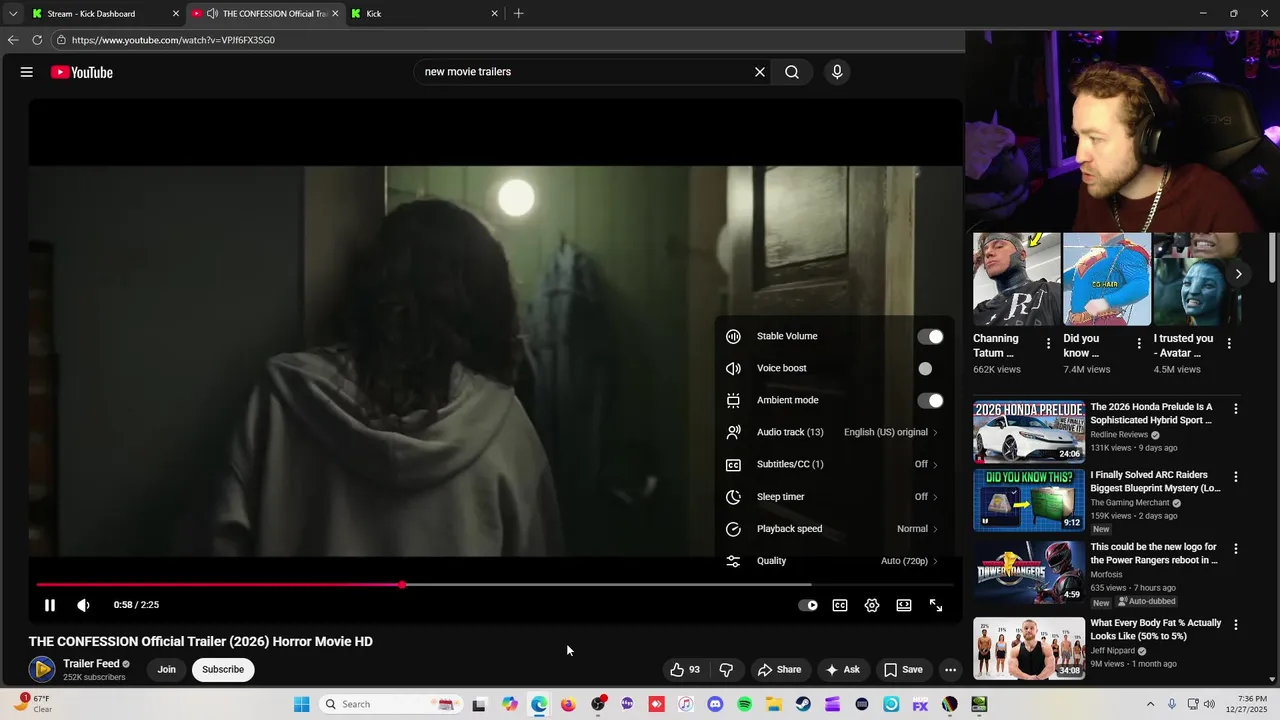This screenshot has width=1280, height=720.
Task: Open the Quality submenu
Action: [834, 559]
